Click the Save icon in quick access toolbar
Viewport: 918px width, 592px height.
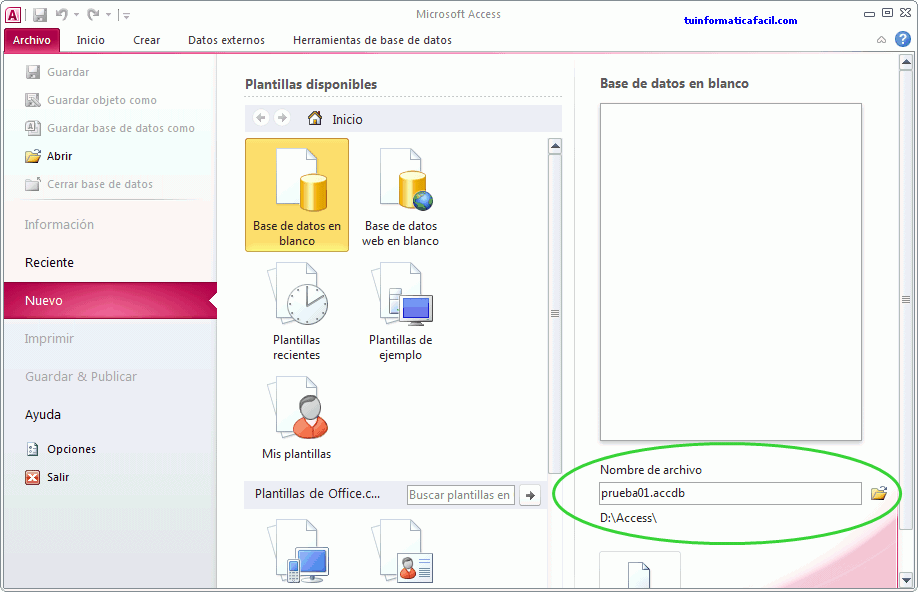click(x=40, y=15)
